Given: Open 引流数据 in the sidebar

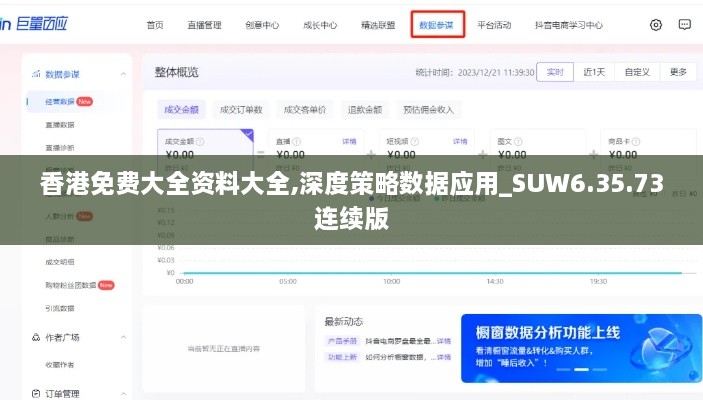Looking at the screenshot, I should tap(60, 308).
